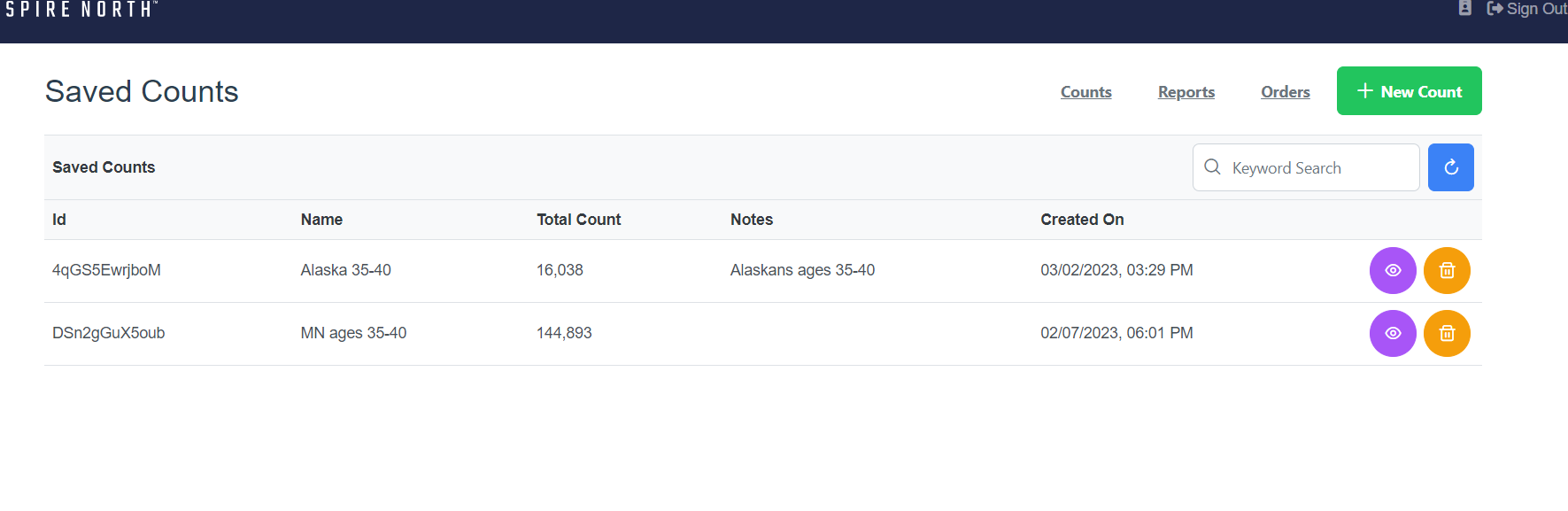Screen dimensions: 1568x511
Task: Delete the MN ages 35-40 saved count
Action: (x=1447, y=333)
